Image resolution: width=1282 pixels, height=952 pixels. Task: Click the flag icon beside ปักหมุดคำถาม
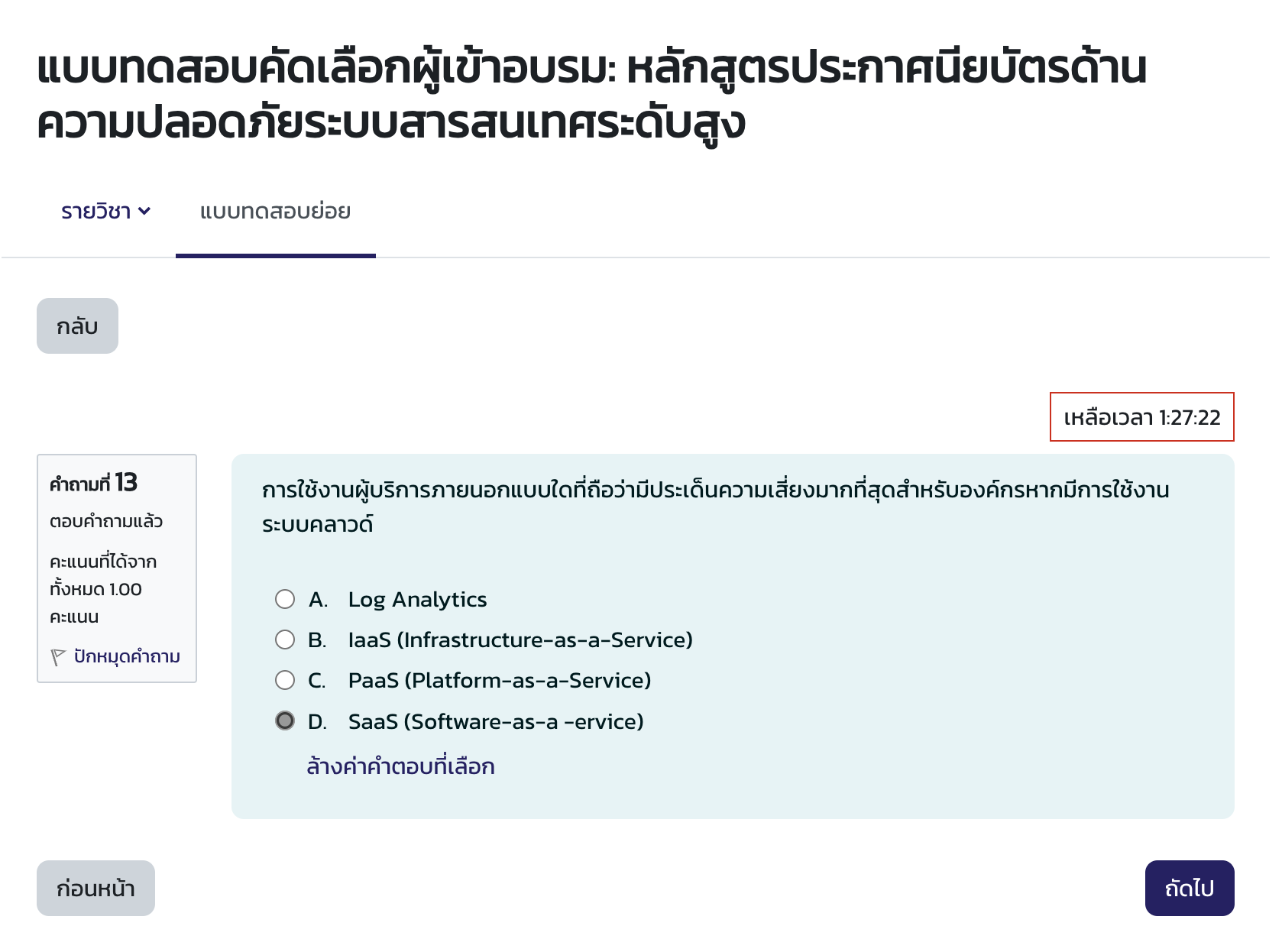[x=58, y=656]
